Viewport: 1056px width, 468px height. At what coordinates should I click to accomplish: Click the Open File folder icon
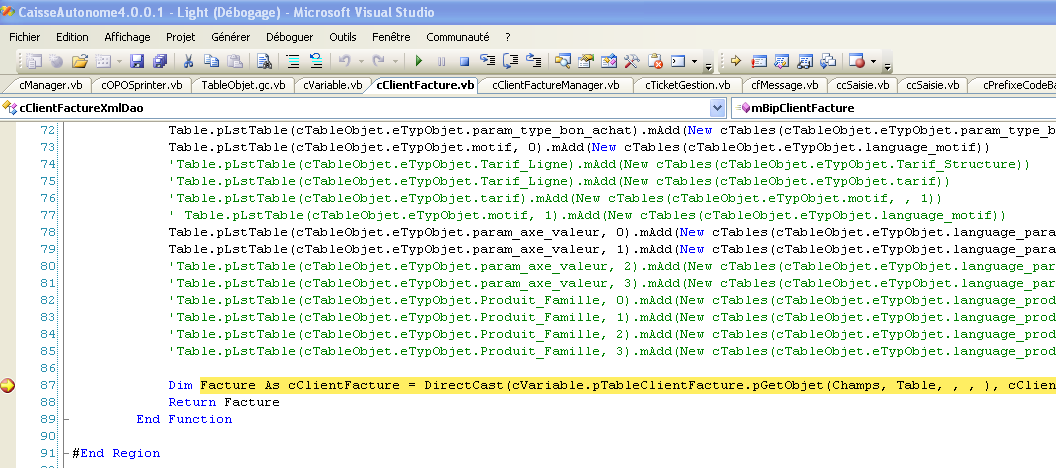click(x=80, y=61)
